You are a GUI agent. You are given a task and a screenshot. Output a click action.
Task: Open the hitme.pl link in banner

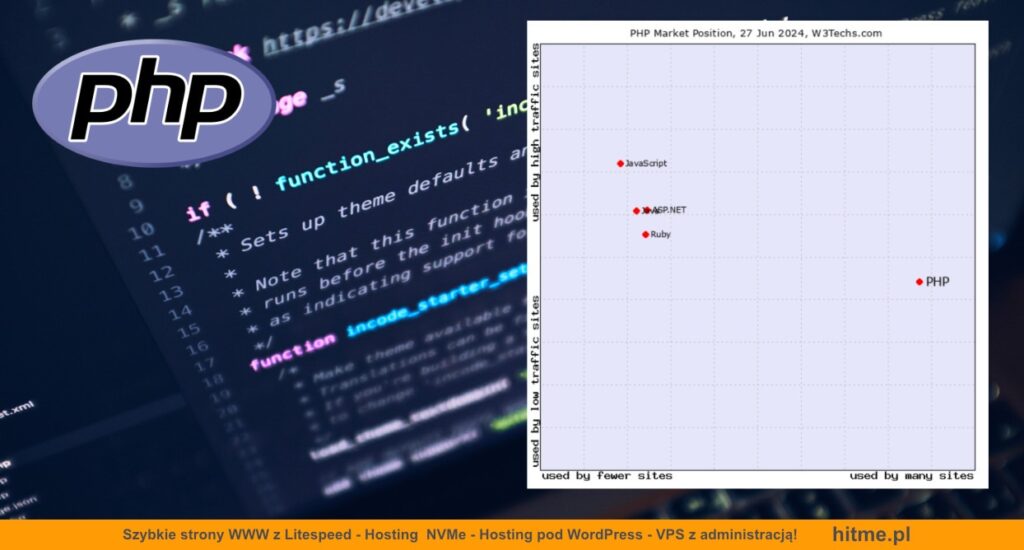871,535
